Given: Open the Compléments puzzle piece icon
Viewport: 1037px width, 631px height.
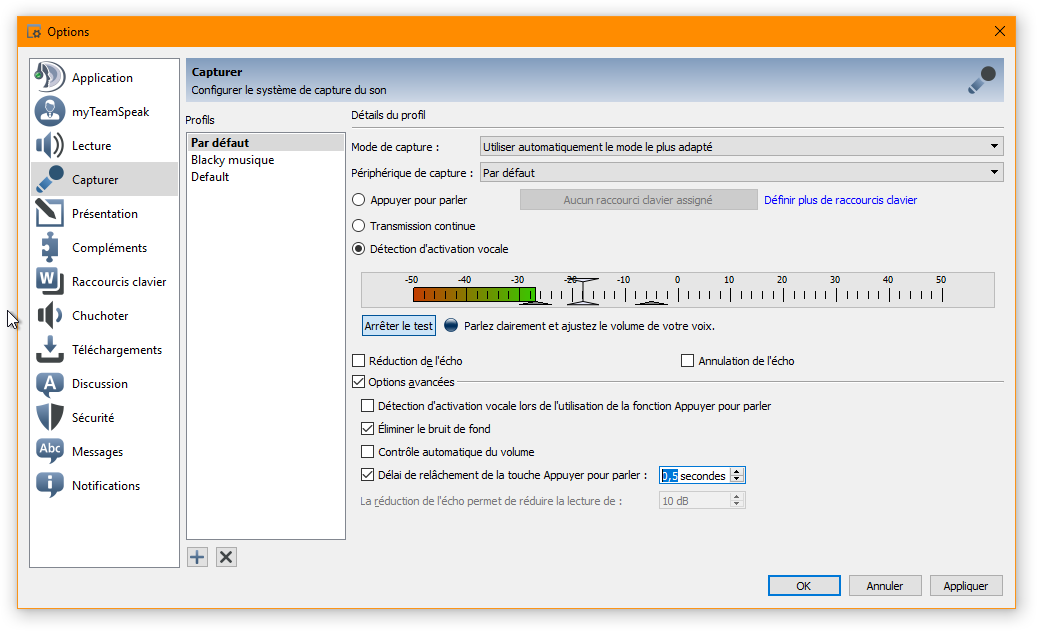Looking at the screenshot, I should coord(50,248).
